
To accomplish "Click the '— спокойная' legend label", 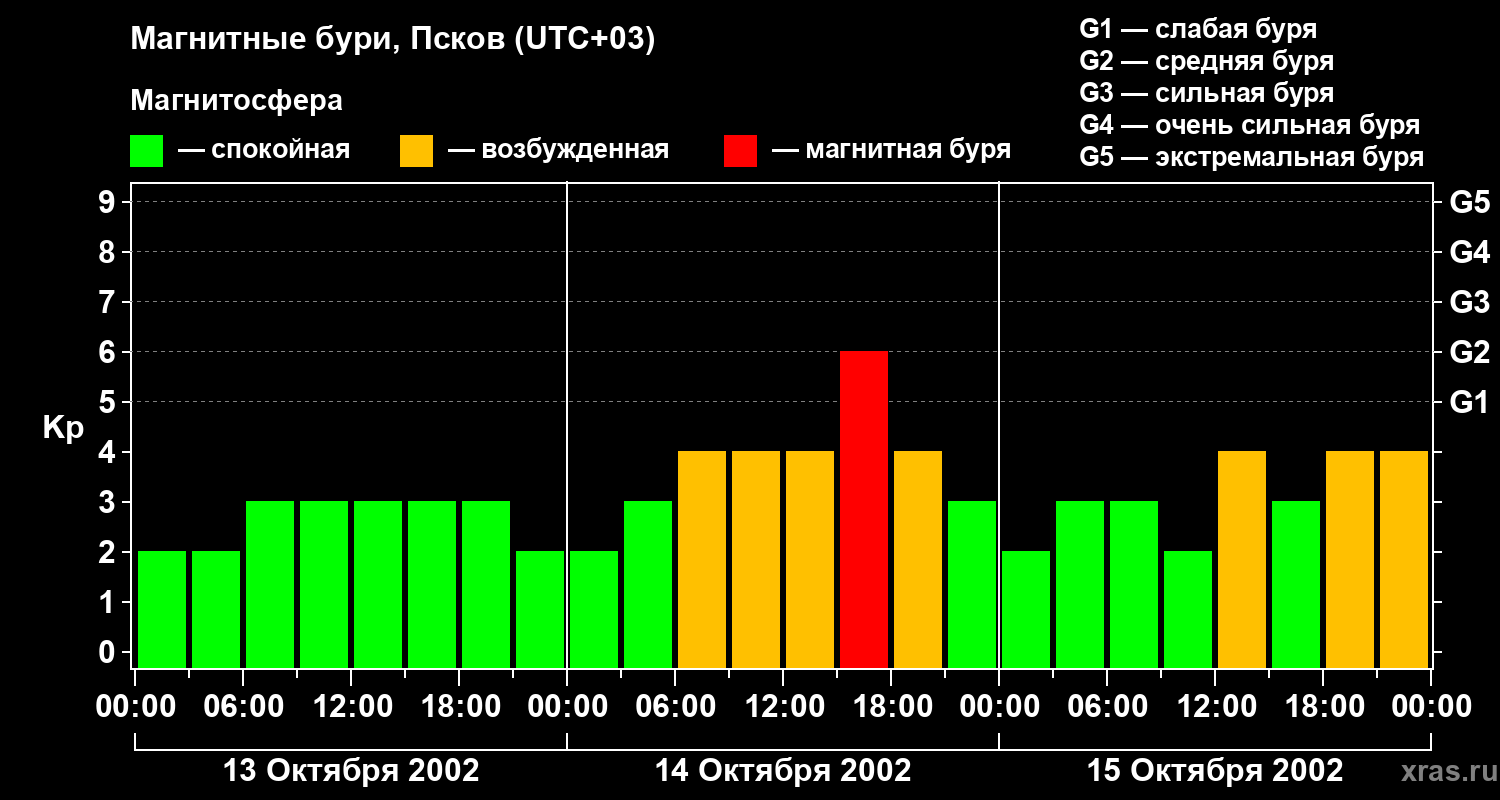I will [x=264, y=150].
